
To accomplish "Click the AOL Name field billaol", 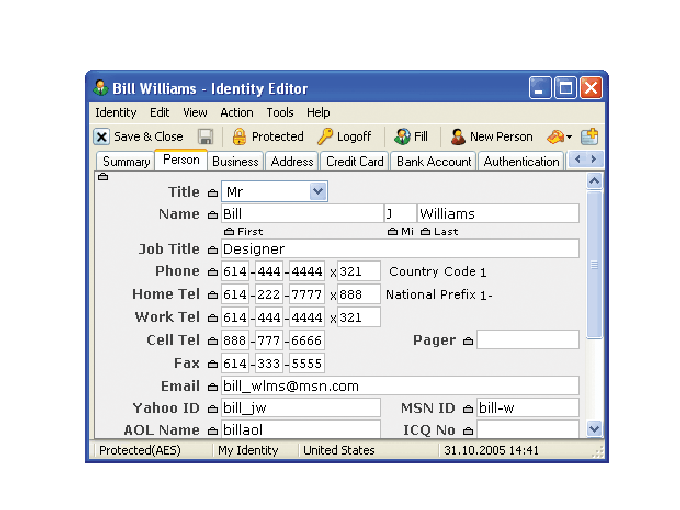I will pos(301,430).
